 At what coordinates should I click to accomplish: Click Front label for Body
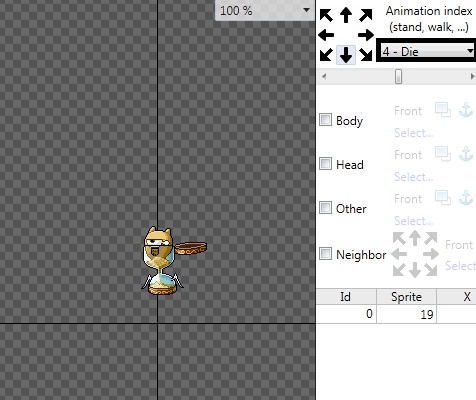coord(408,111)
